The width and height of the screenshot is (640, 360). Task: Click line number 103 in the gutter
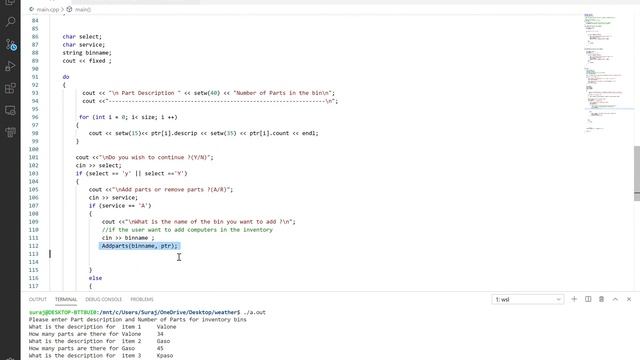coord(34,173)
